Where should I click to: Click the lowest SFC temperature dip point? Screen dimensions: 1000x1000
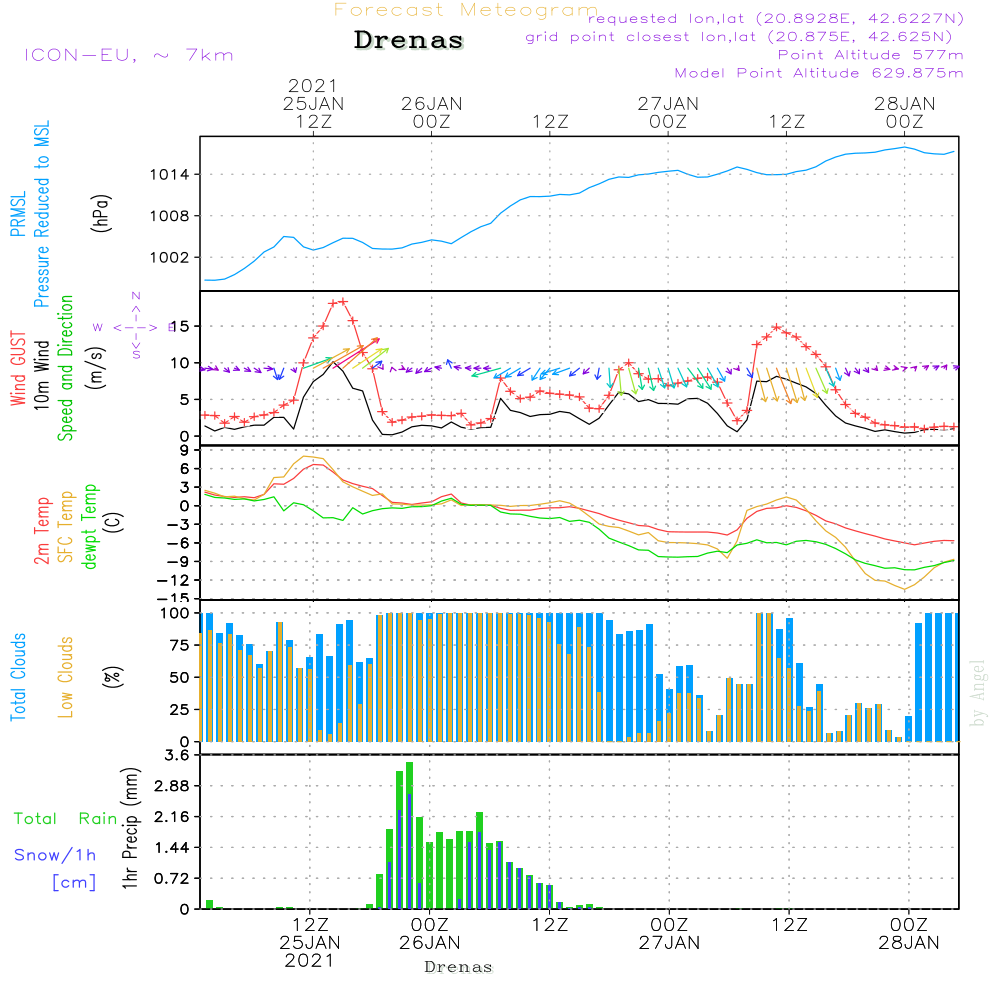pyautogui.click(x=904, y=589)
